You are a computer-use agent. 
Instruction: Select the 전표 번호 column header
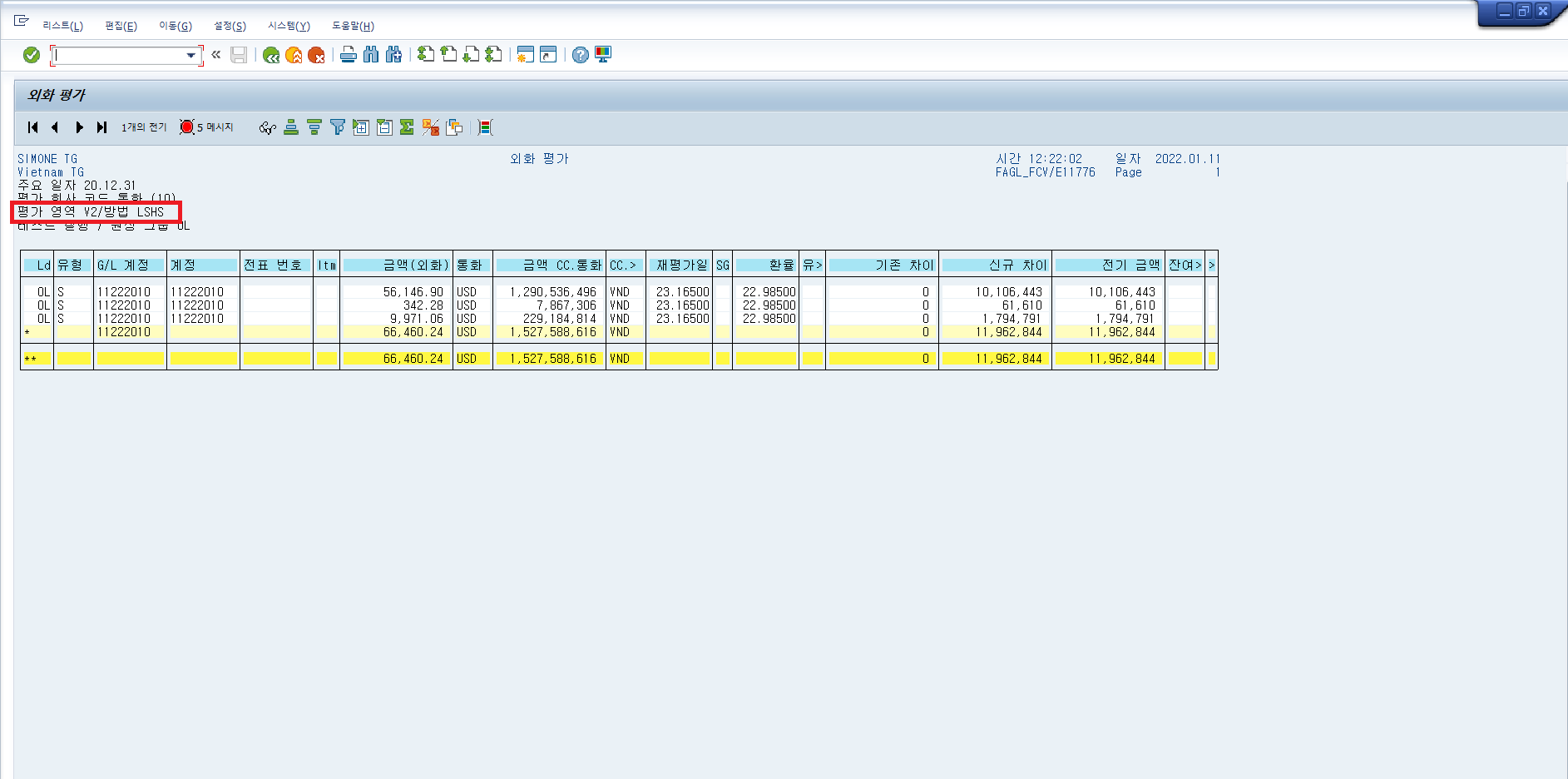click(276, 265)
